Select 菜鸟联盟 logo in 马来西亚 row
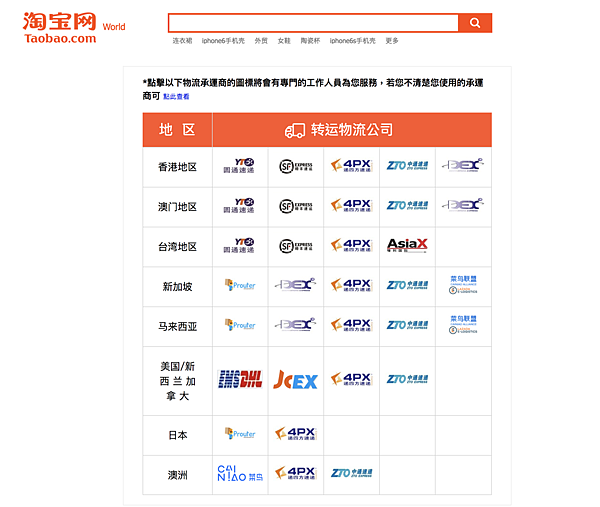 click(463, 324)
